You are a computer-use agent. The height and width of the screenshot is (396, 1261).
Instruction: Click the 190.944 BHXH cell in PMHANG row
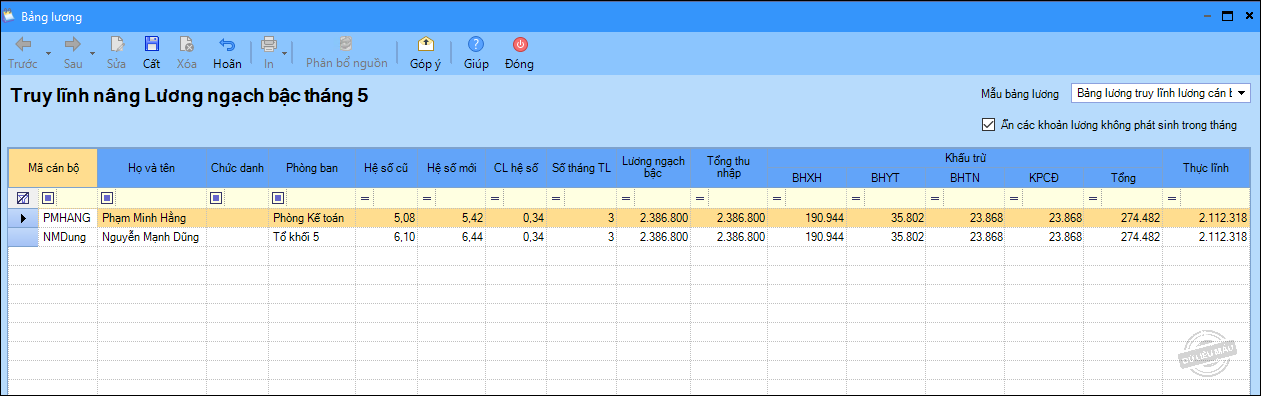[x=807, y=217]
